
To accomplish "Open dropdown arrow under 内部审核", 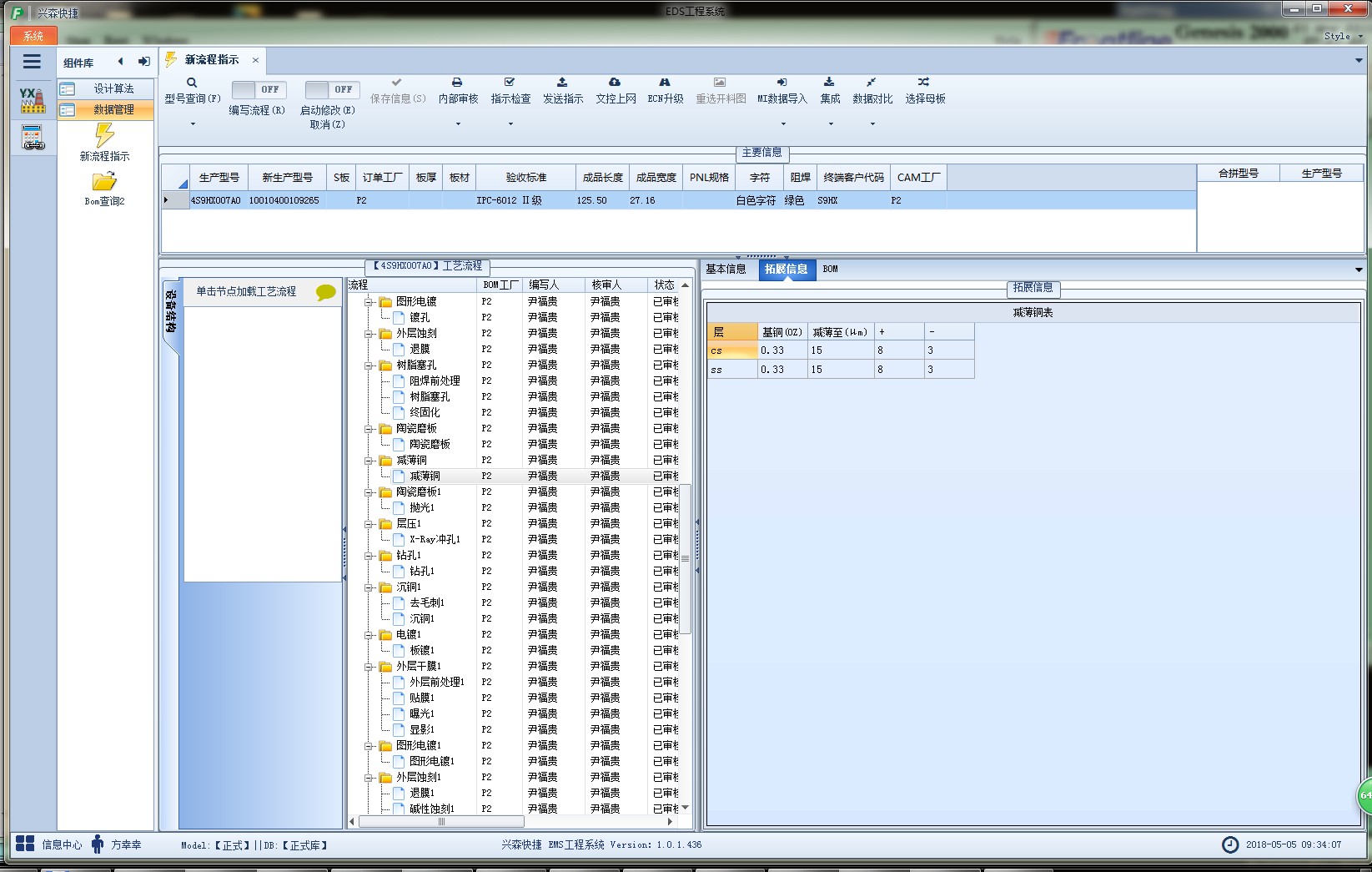I will (458, 124).
